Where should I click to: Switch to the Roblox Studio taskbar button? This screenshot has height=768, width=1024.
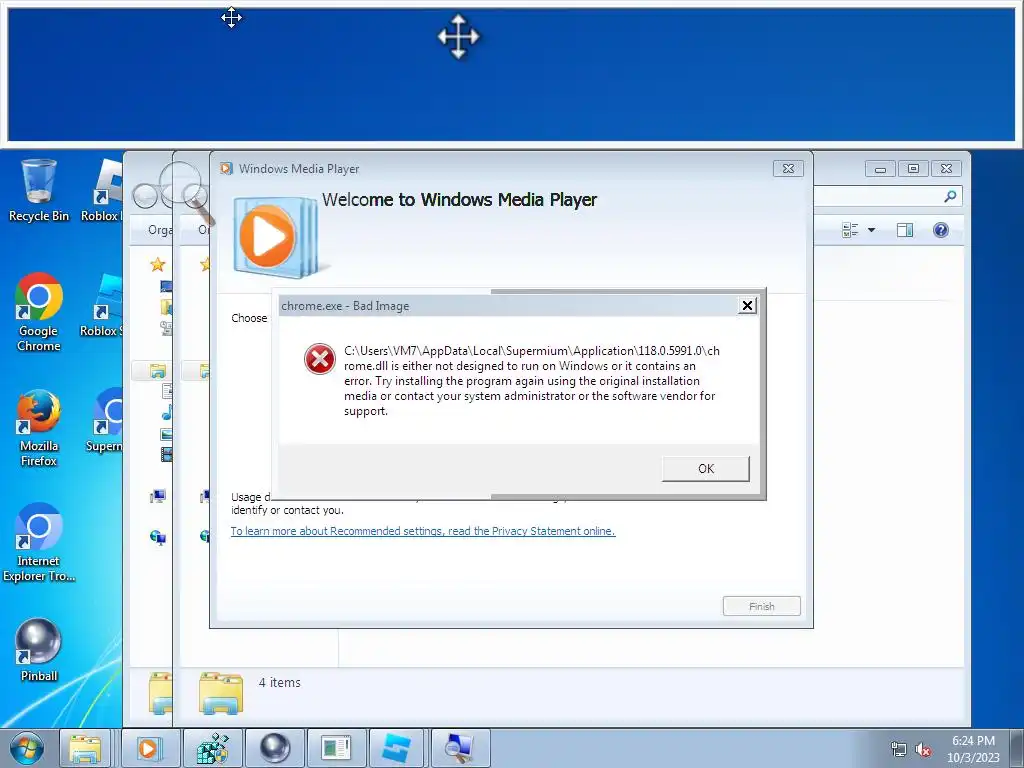pos(398,748)
